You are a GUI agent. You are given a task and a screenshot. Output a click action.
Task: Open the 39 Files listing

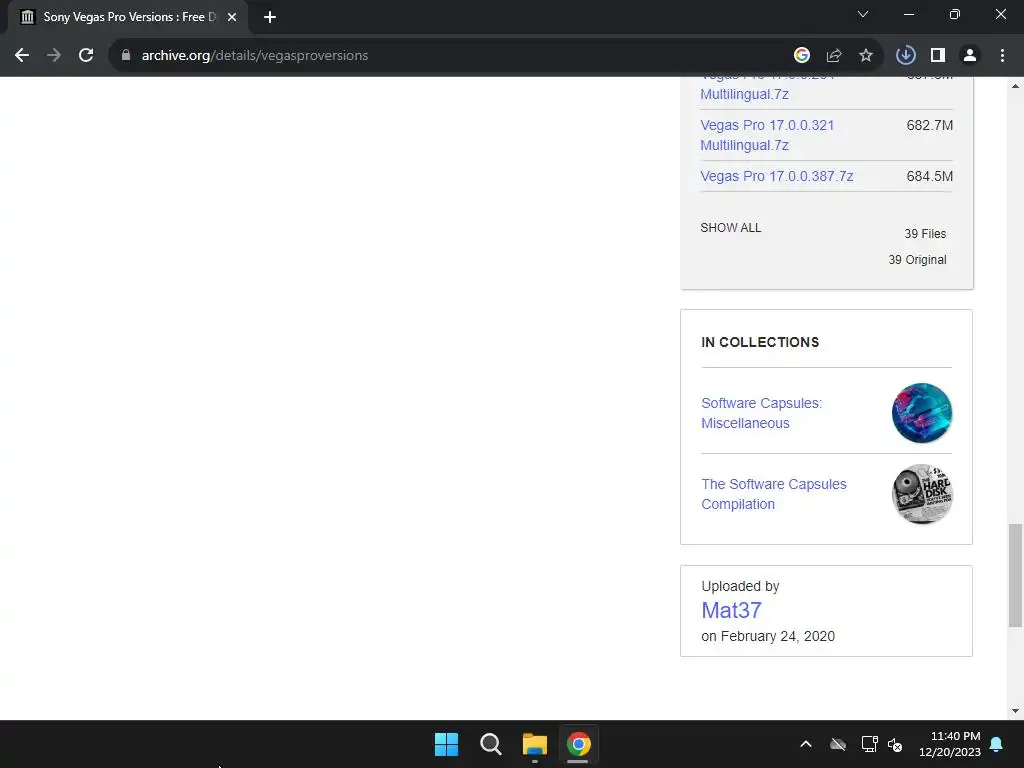[925, 234]
